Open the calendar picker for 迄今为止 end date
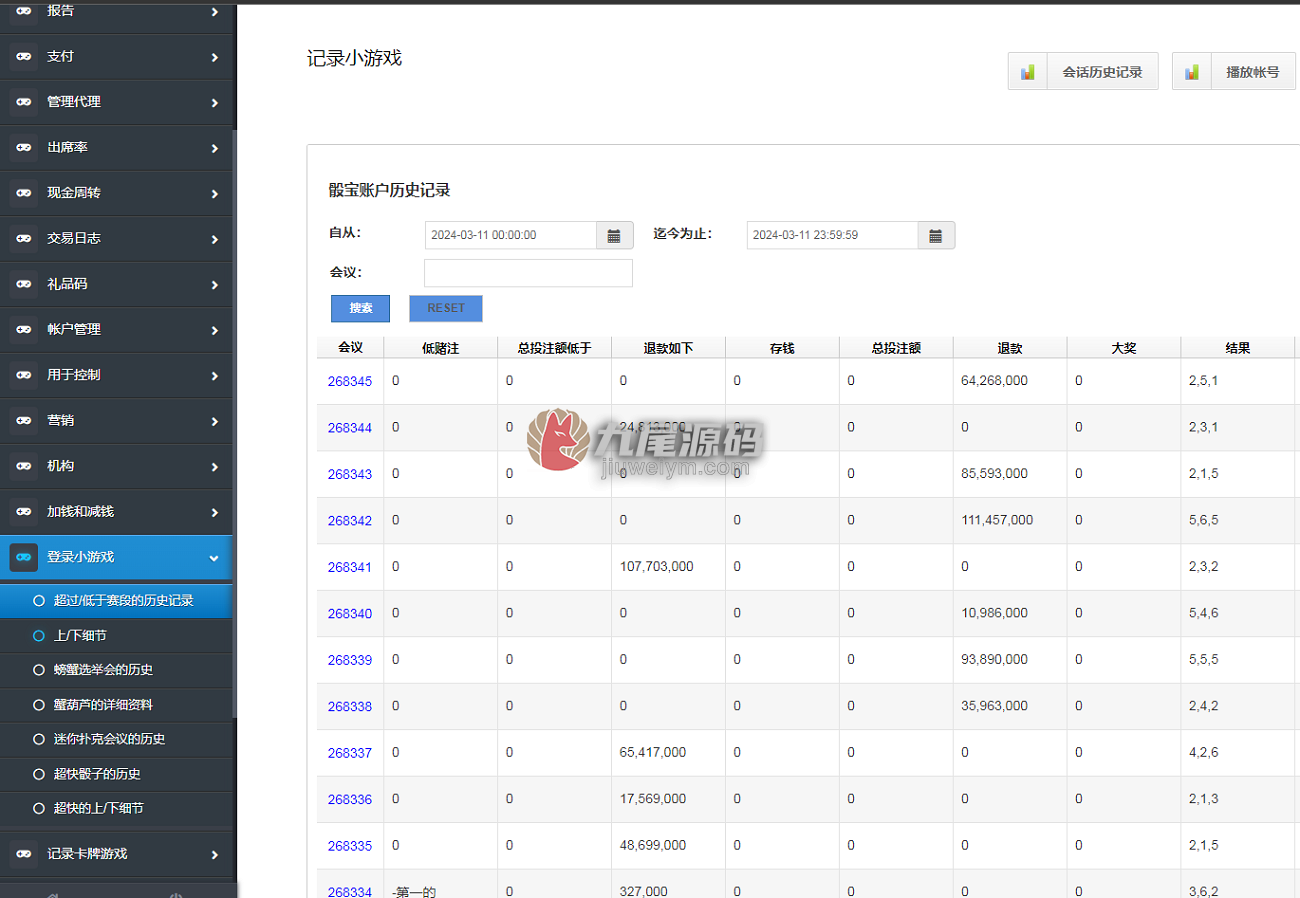 point(936,236)
